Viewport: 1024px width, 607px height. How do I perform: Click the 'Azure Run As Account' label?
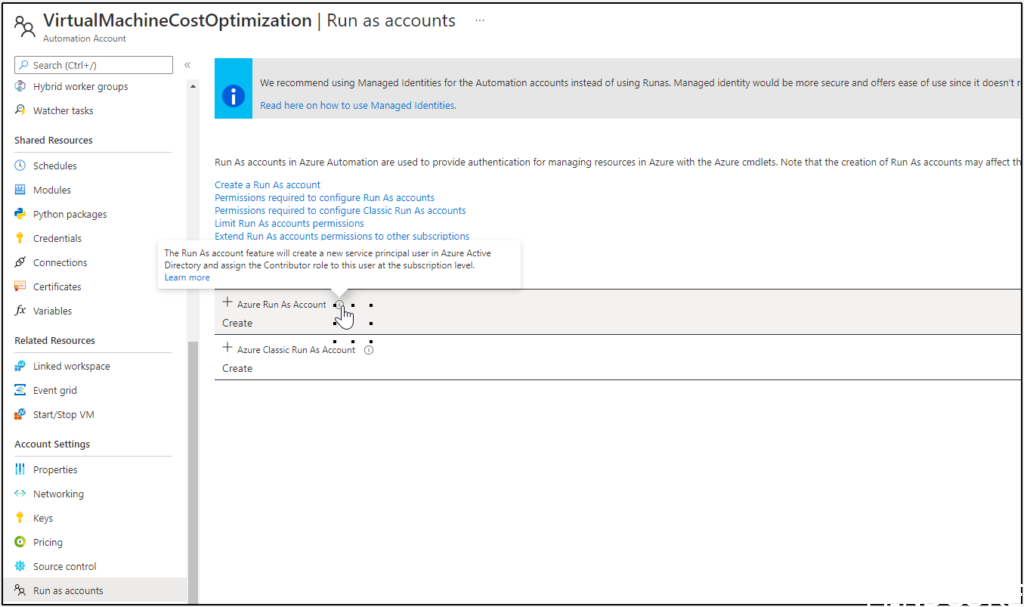(281, 304)
